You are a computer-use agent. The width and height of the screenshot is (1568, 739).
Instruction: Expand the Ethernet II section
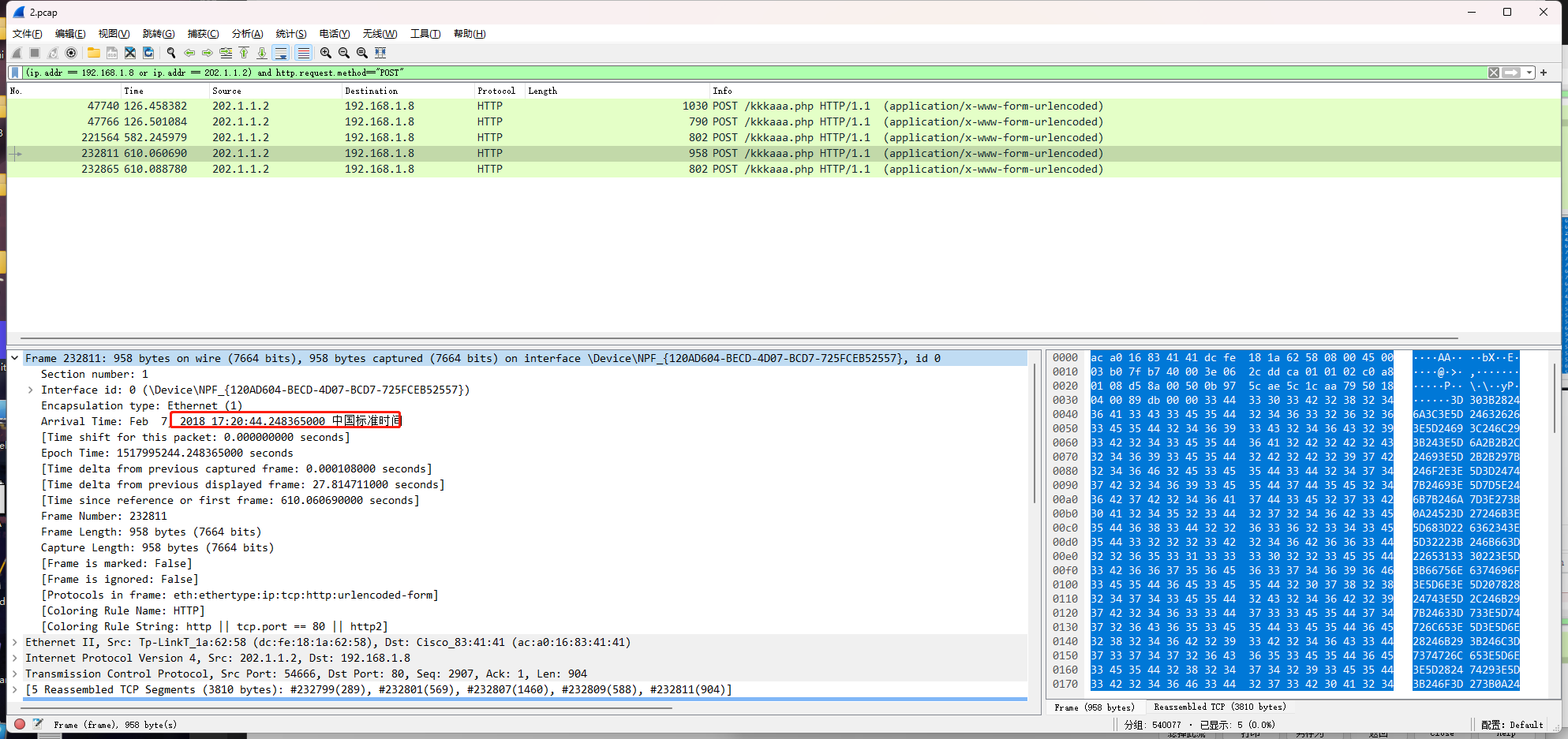click(15, 642)
